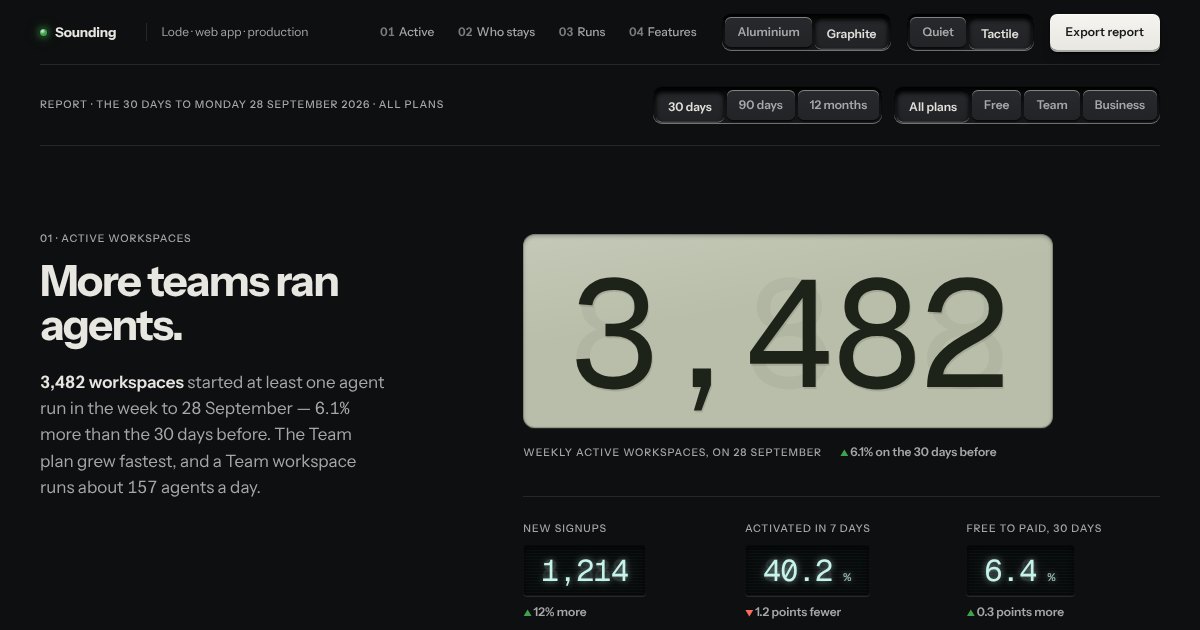1200x630 pixels.
Task: Filter the report by Free plan
Action: click(996, 105)
